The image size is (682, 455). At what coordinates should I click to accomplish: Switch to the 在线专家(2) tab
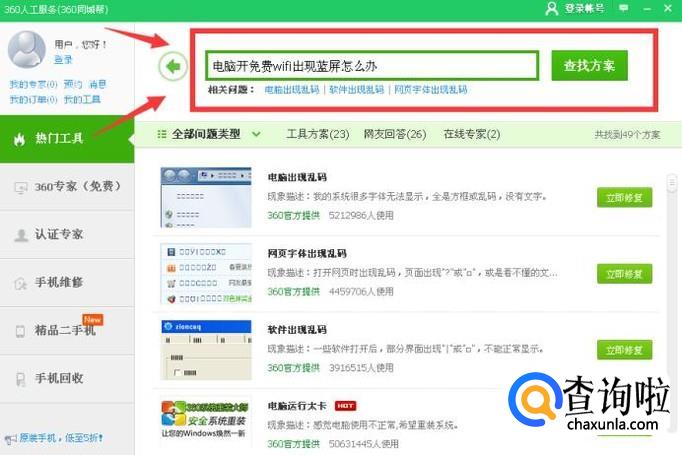[x=472, y=134]
